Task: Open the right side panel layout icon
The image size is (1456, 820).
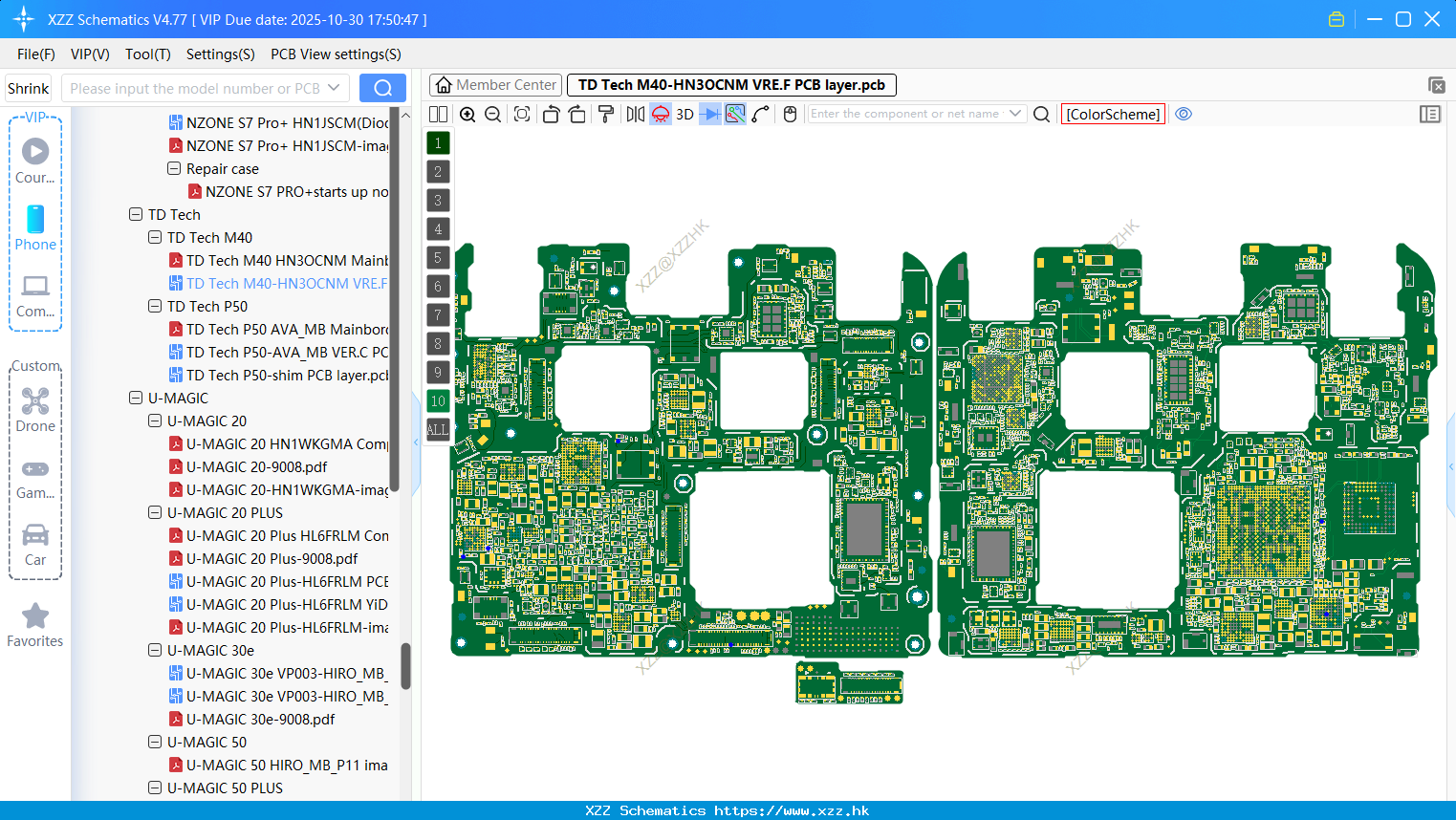Action: point(1430,114)
